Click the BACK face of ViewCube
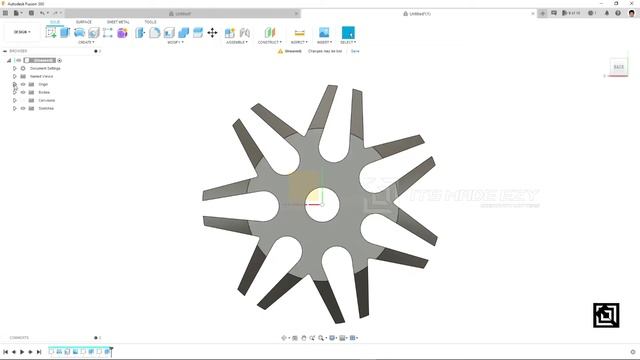Viewport: 640px width, 360px height. point(619,67)
